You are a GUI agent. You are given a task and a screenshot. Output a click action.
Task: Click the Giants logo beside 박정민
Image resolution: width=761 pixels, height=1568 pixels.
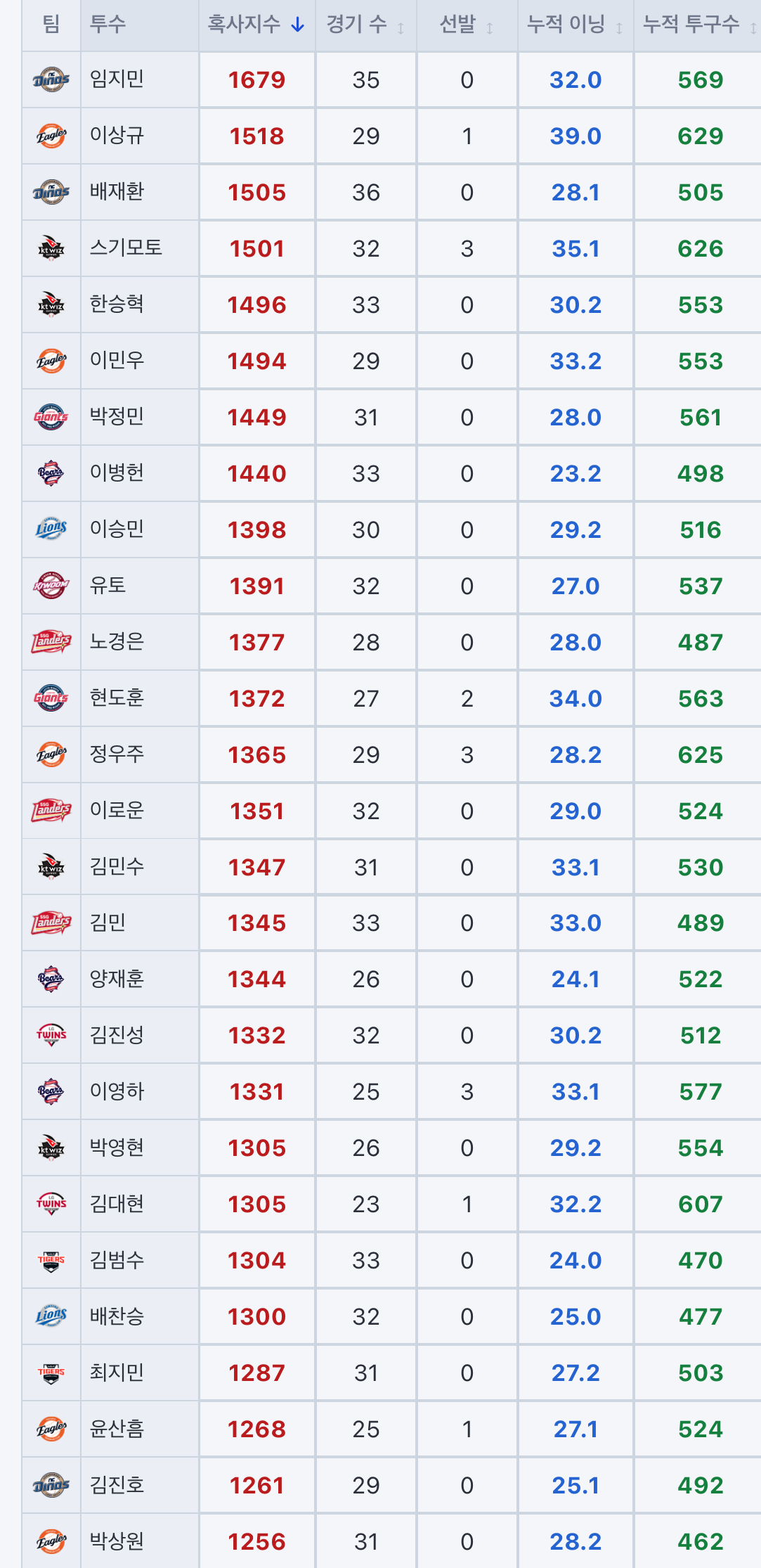click(51, 417)
